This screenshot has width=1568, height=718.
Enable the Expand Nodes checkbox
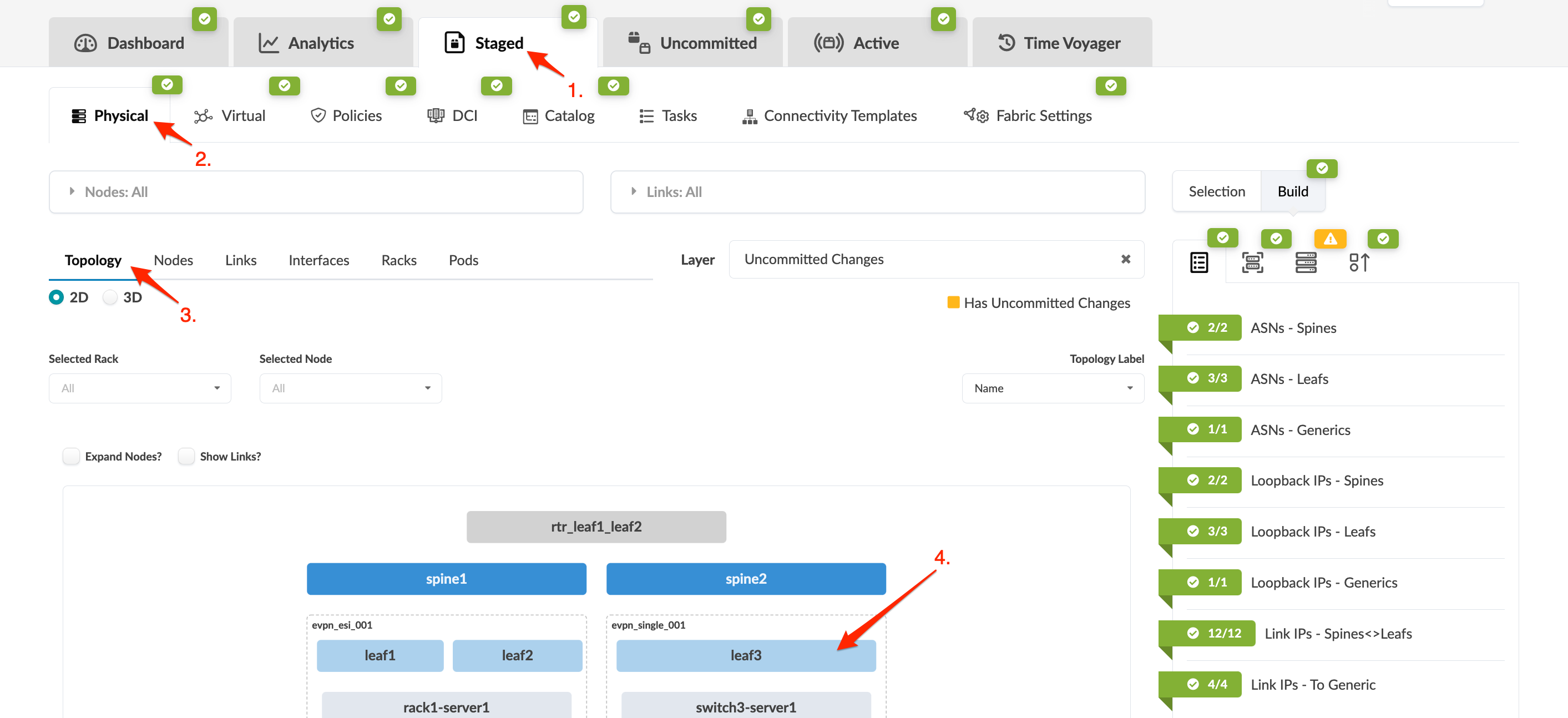(71, 456)
